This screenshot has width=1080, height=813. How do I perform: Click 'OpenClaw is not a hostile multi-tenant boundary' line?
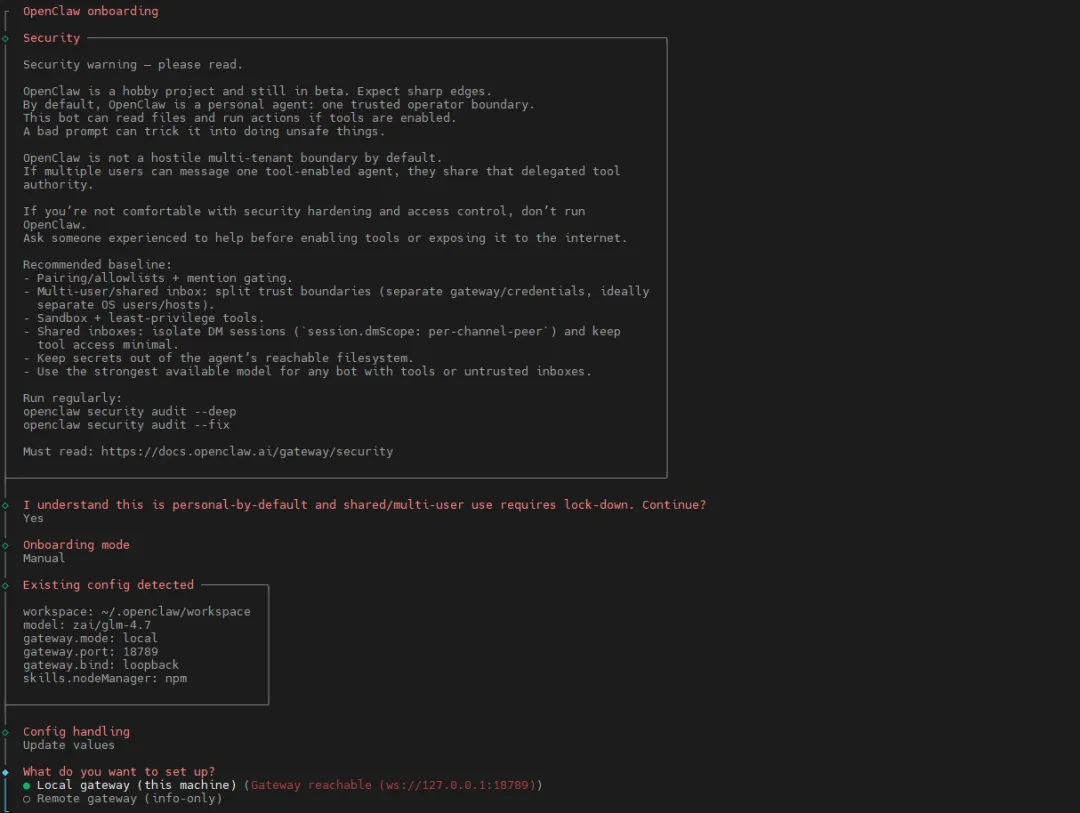coord(232,158)
